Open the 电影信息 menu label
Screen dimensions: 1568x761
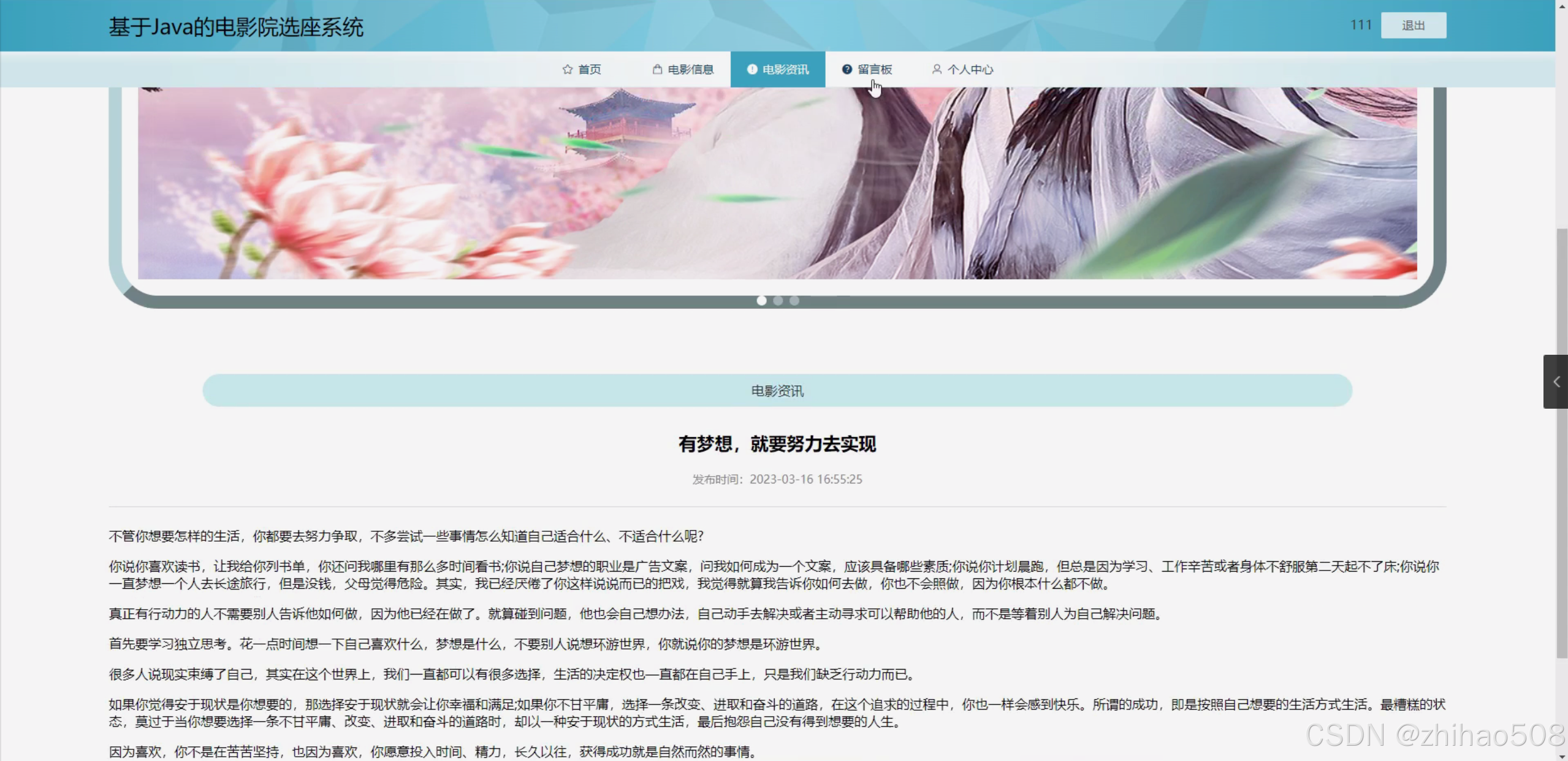click(x=691, y=70)
